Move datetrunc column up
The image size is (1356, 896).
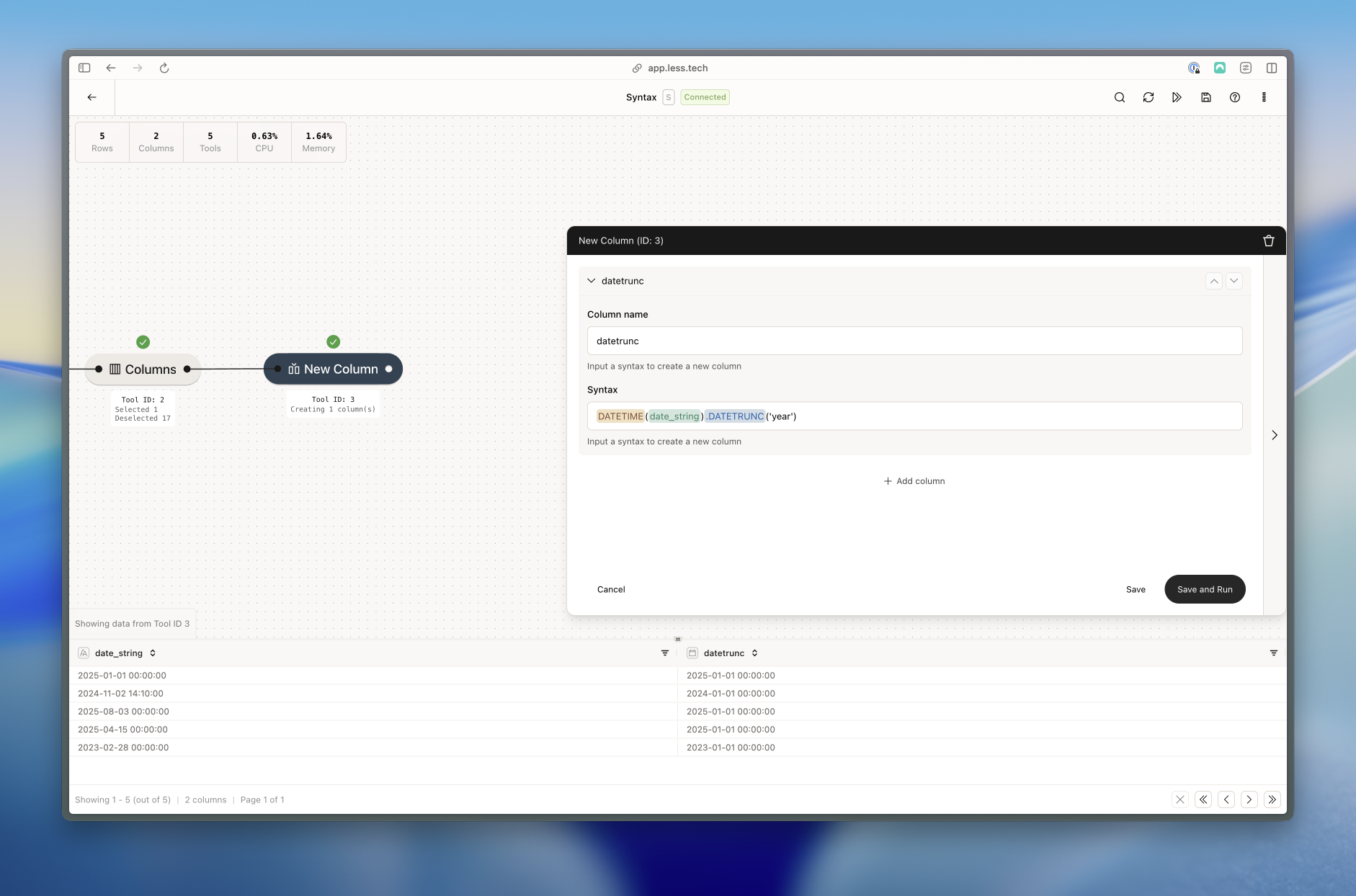click(1214, 281)
